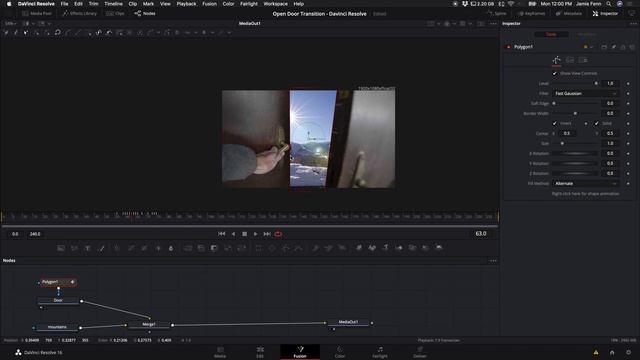Toggle keyframe for Level parameter
640x360 pixels.
pyautogui.click(x=628, y=83)
